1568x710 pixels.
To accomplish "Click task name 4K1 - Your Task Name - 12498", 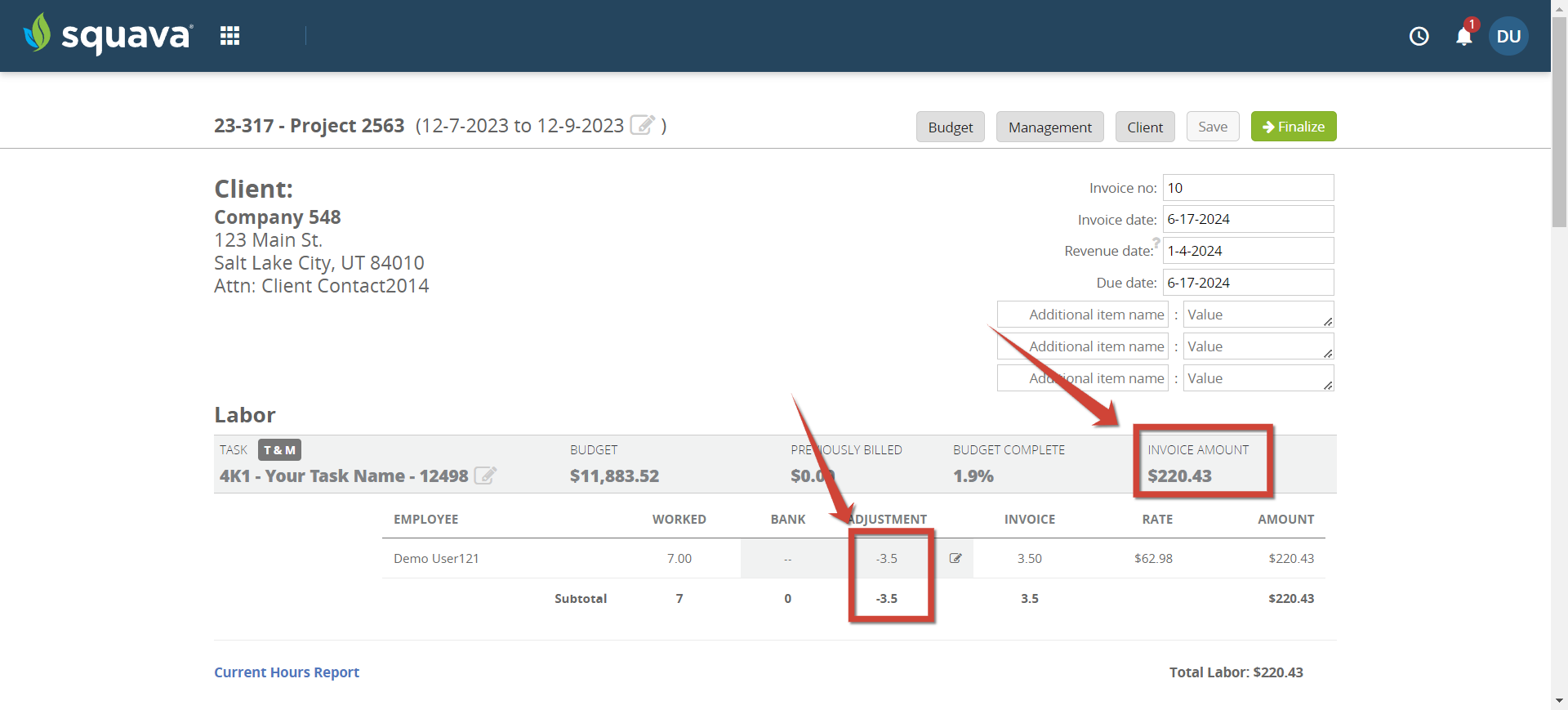I will click(344, 476).
